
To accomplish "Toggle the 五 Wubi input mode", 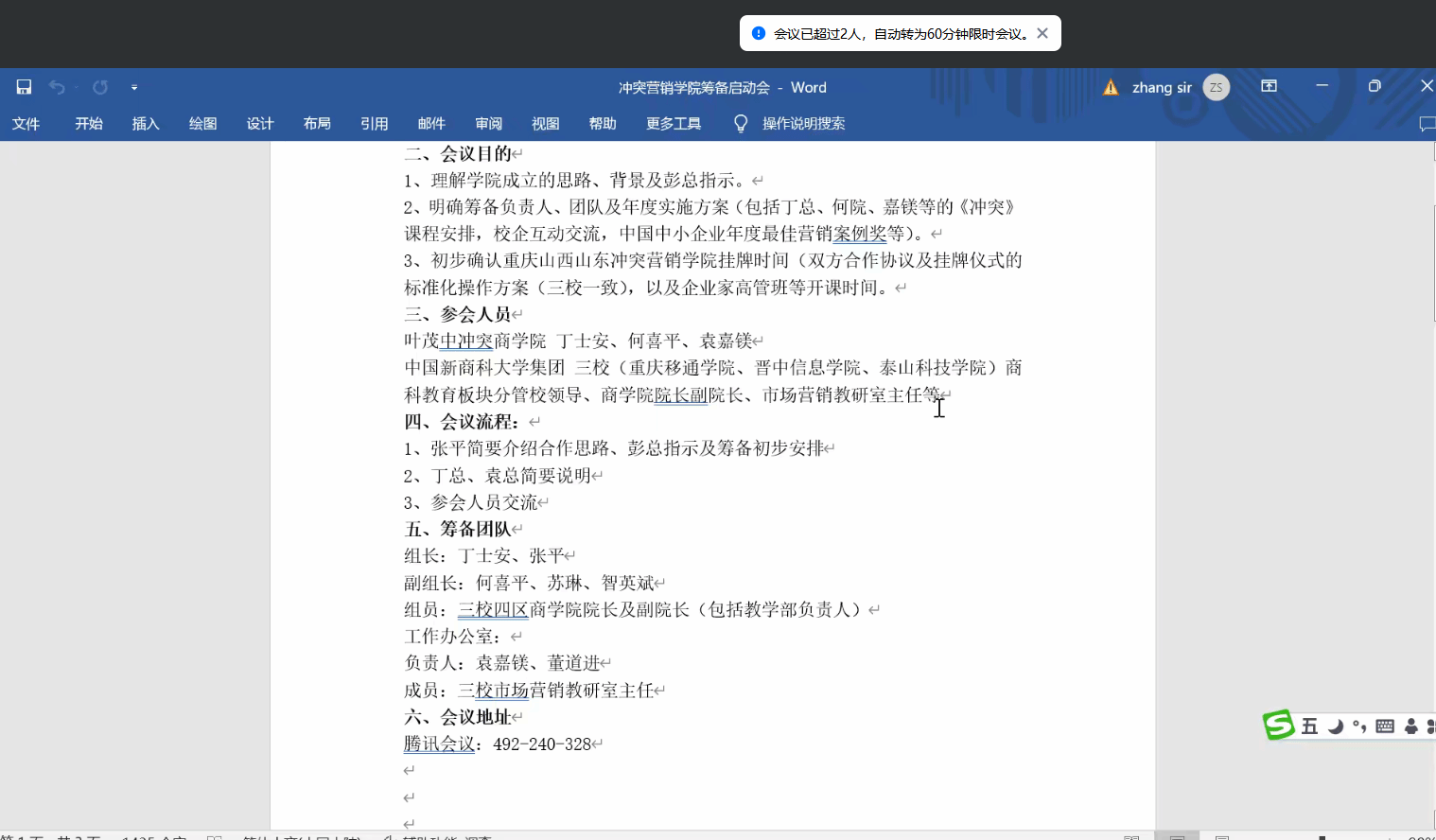I will 1309,726.
